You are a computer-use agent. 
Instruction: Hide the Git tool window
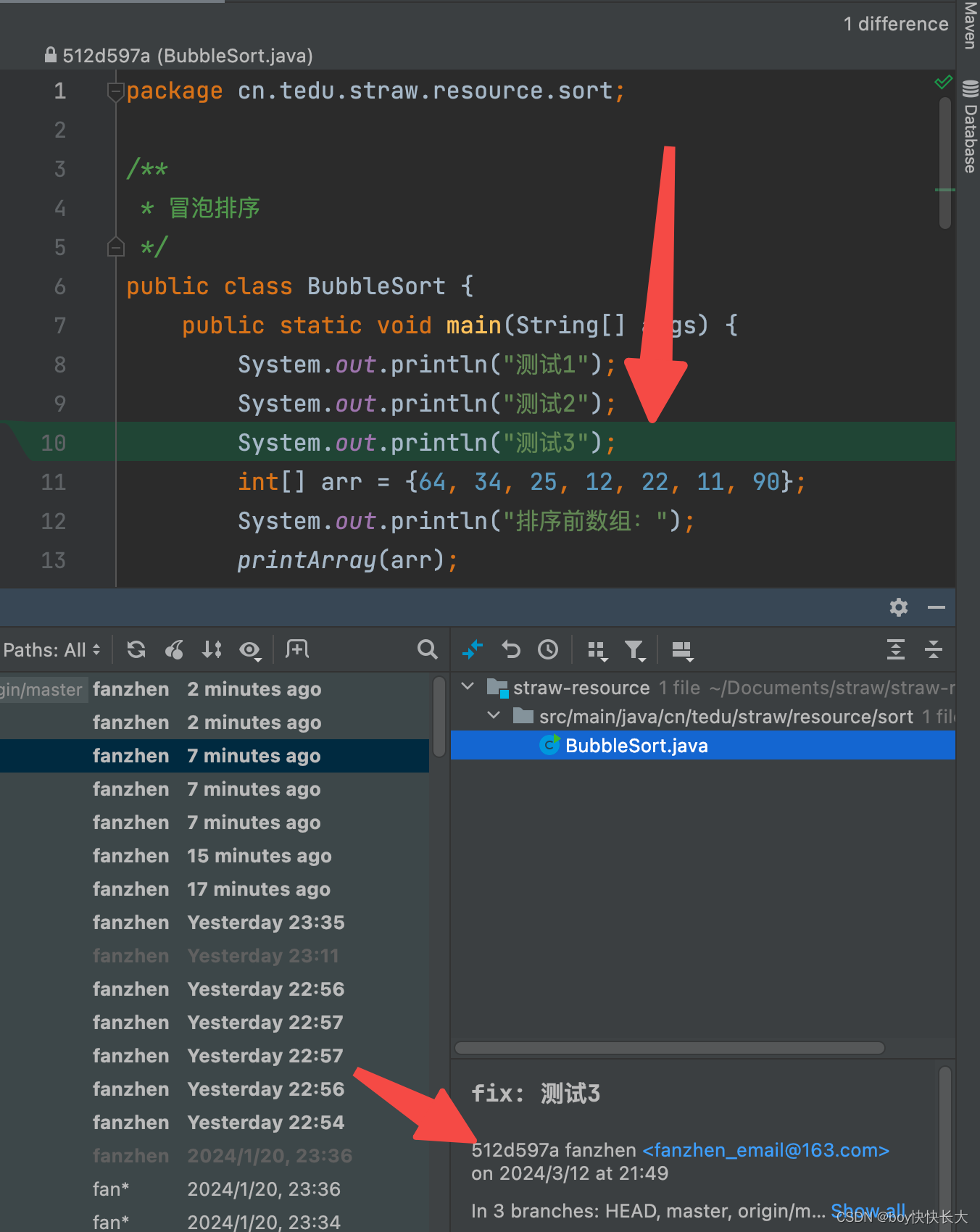click(937, 607)
